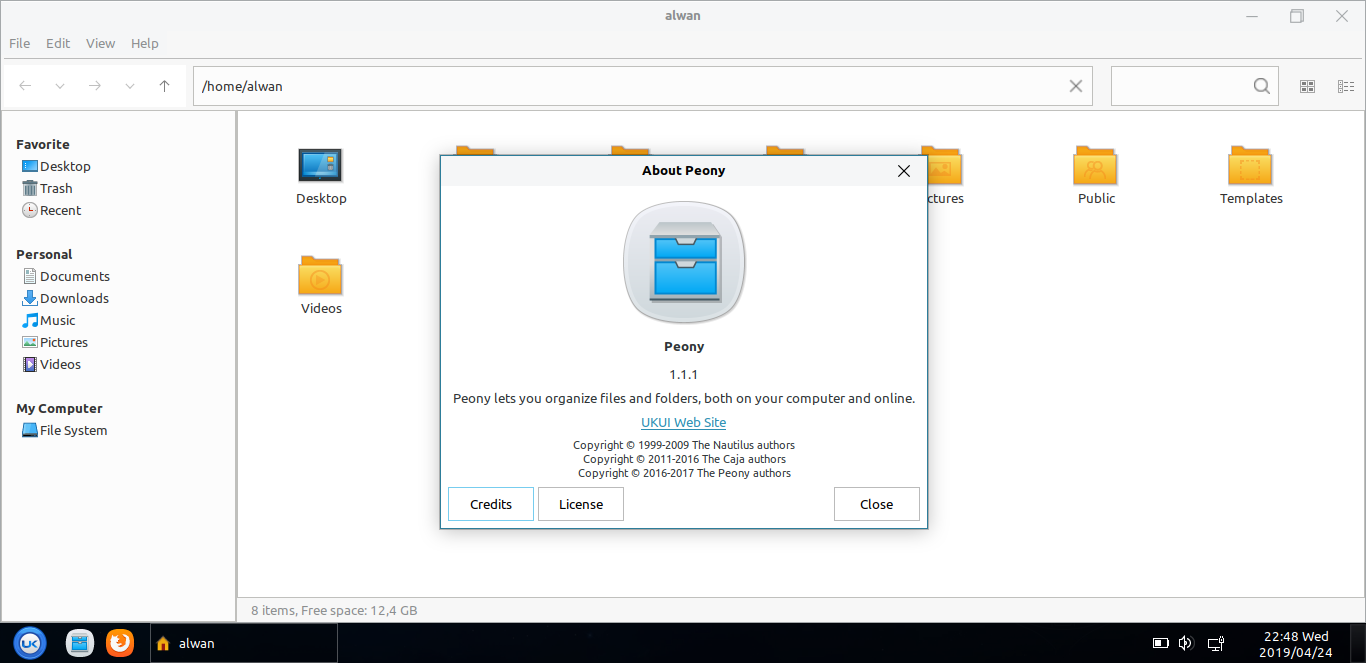Open the View menu
The width and height of the screenshot is (1366, 663).
point(100,43)
